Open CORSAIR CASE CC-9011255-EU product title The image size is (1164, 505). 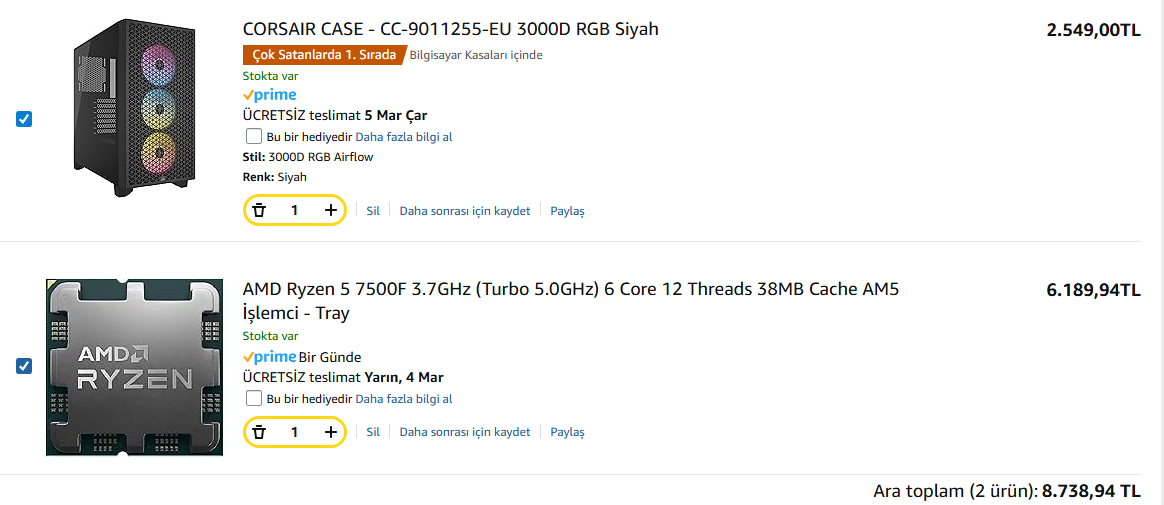[450, 29]
